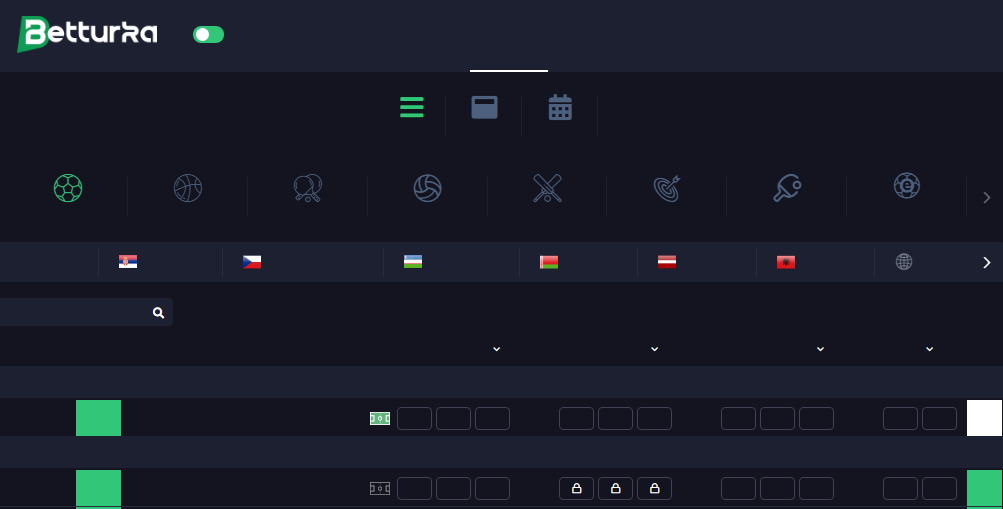Select the soccer ball sport icon
Viewport: 1003px width, 509px height.
click(68, 188)
